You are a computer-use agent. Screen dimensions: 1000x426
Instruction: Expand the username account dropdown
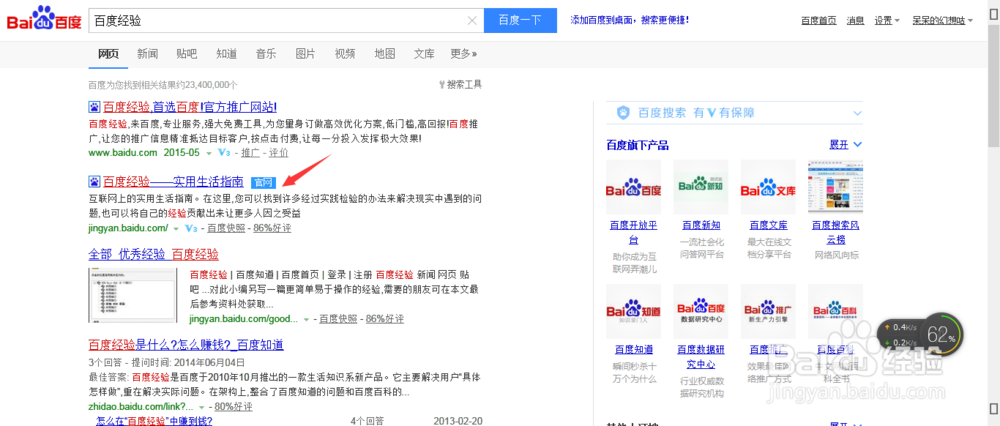coord(942,20)
